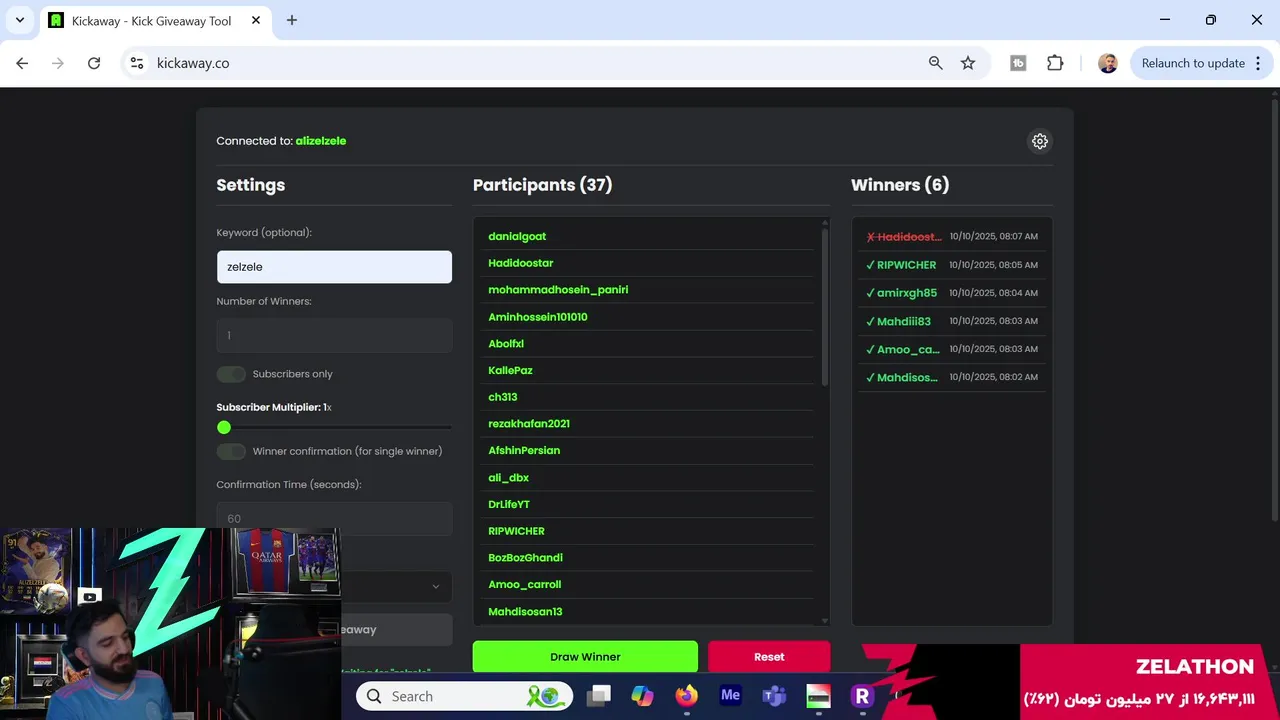Select participant BozBozGhandi
This screenshot has width=1280, height=720.
click(x=525, y=558)
